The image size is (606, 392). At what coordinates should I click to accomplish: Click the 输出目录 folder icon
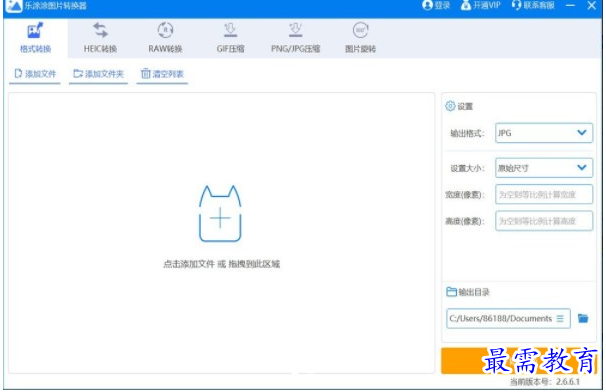pos(451,291)
